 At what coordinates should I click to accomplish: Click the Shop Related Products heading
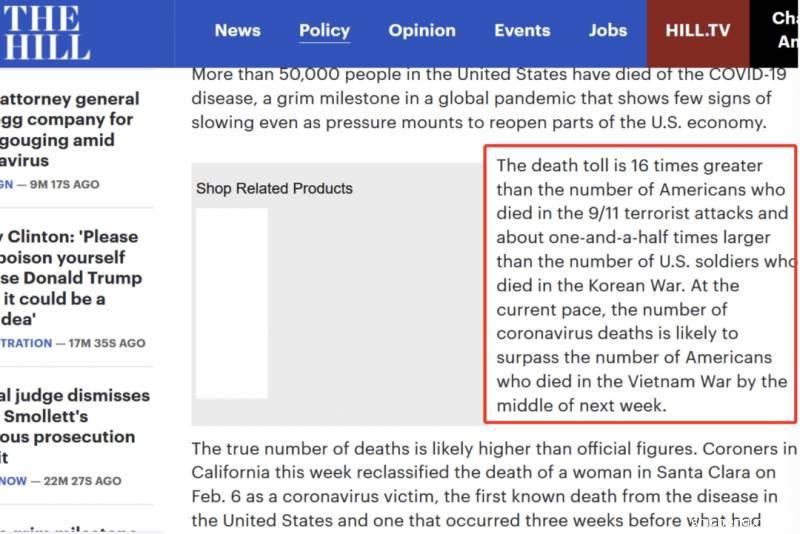(274, 188)
